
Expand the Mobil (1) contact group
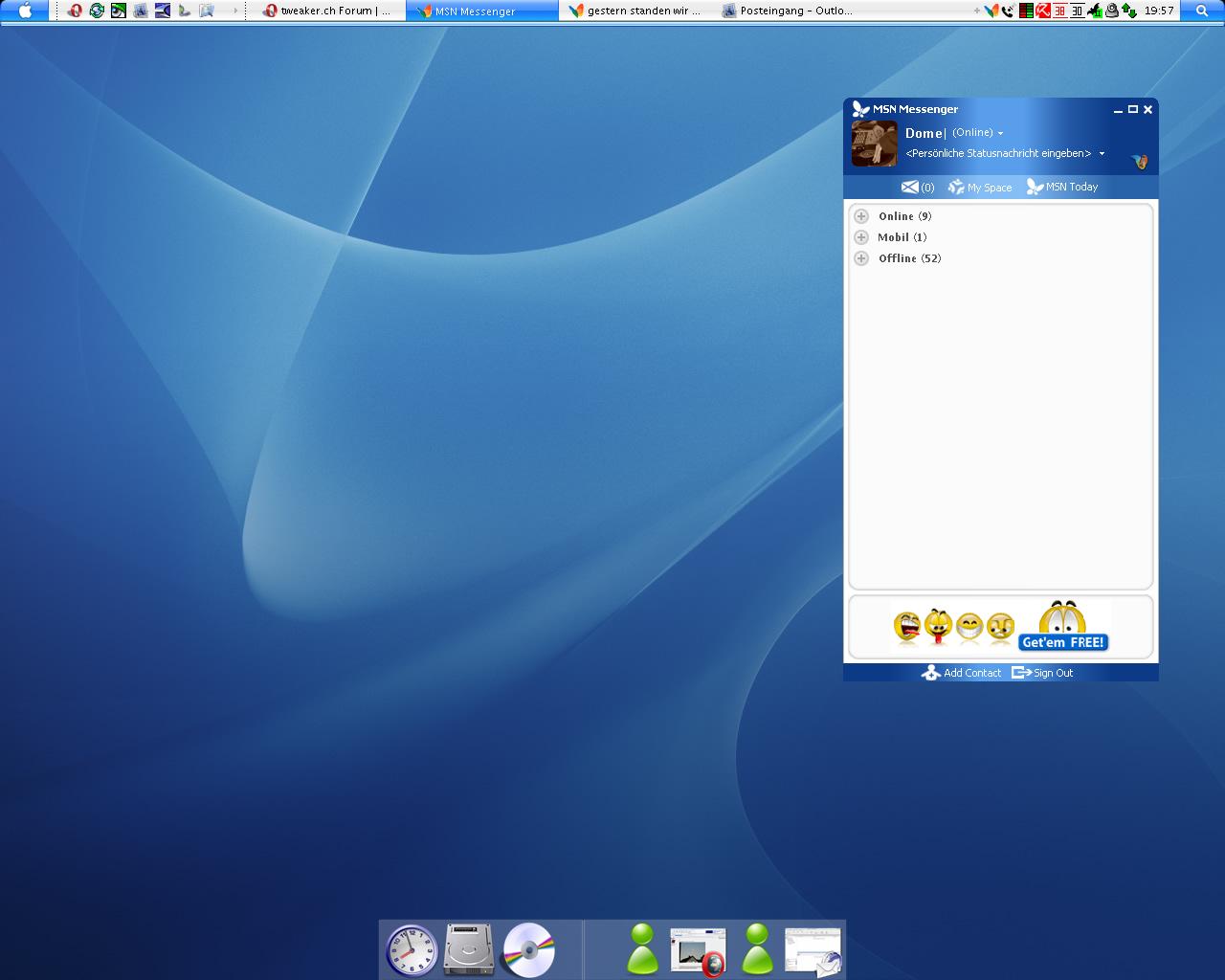861,237
